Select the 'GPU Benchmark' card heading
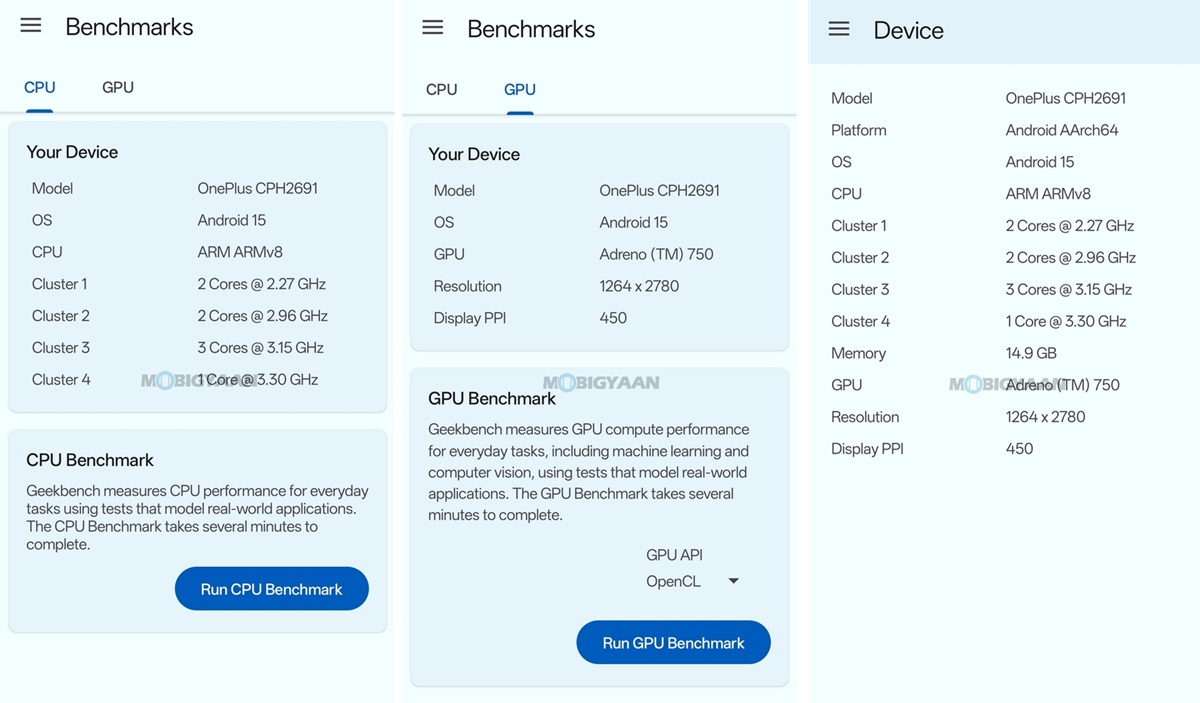 coord(492,398)
